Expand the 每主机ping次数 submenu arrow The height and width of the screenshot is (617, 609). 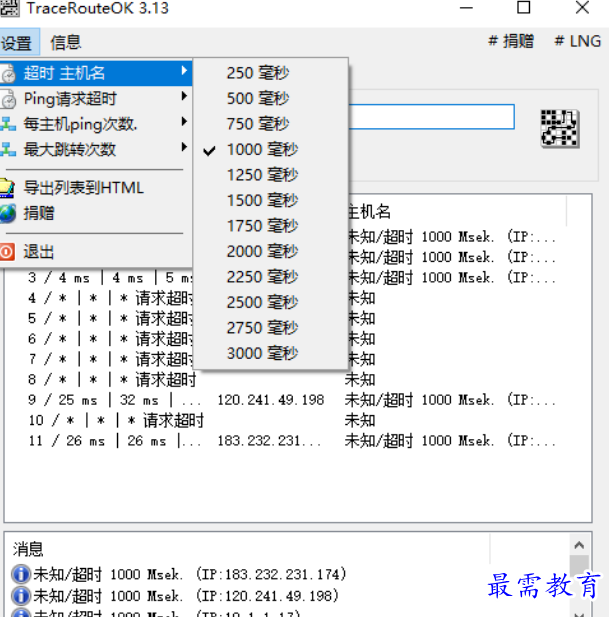(184, 121)
